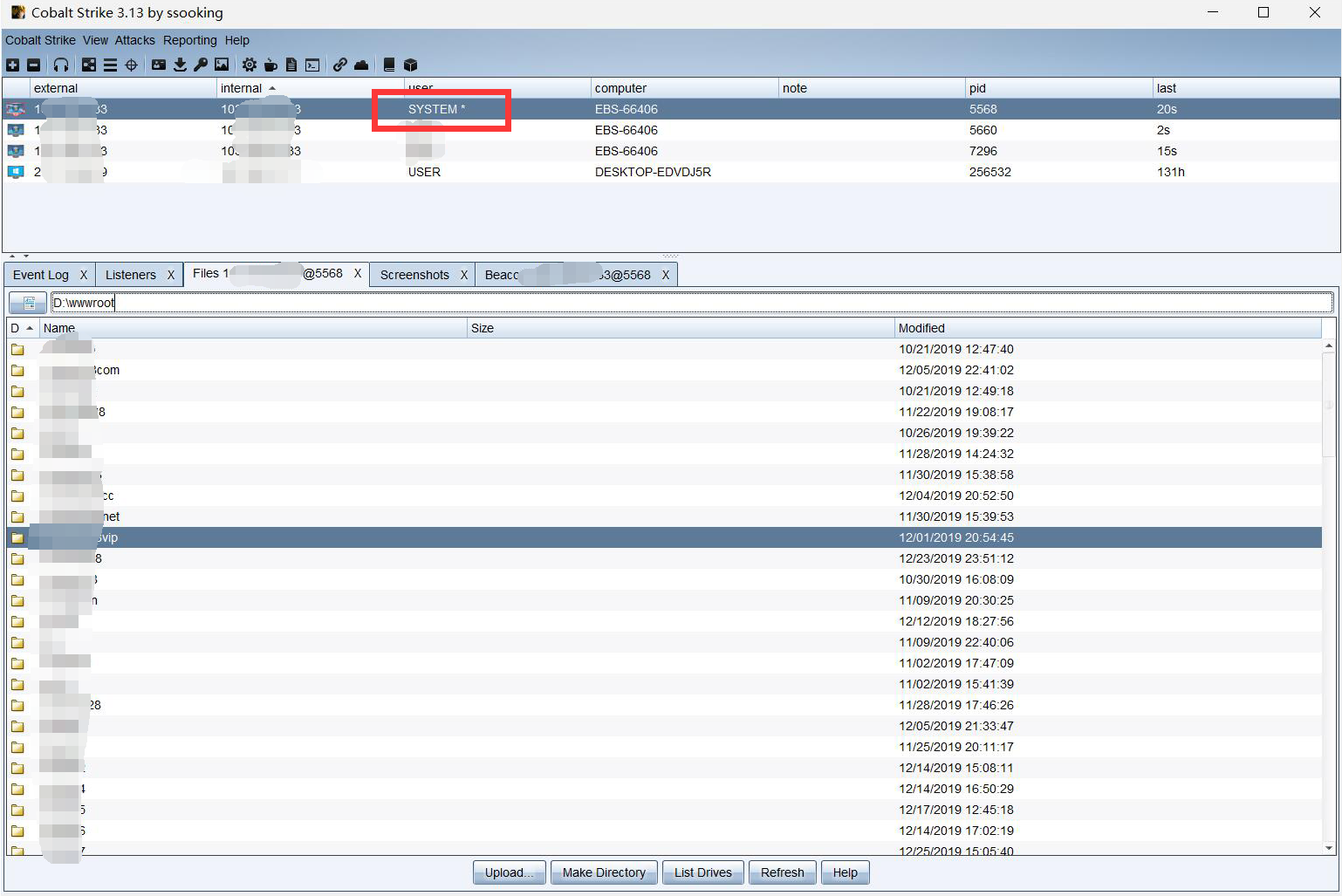Click scroll-down arrow of file list scrollbar
Screen dimensions: 1342x896
click(1329, 848)
